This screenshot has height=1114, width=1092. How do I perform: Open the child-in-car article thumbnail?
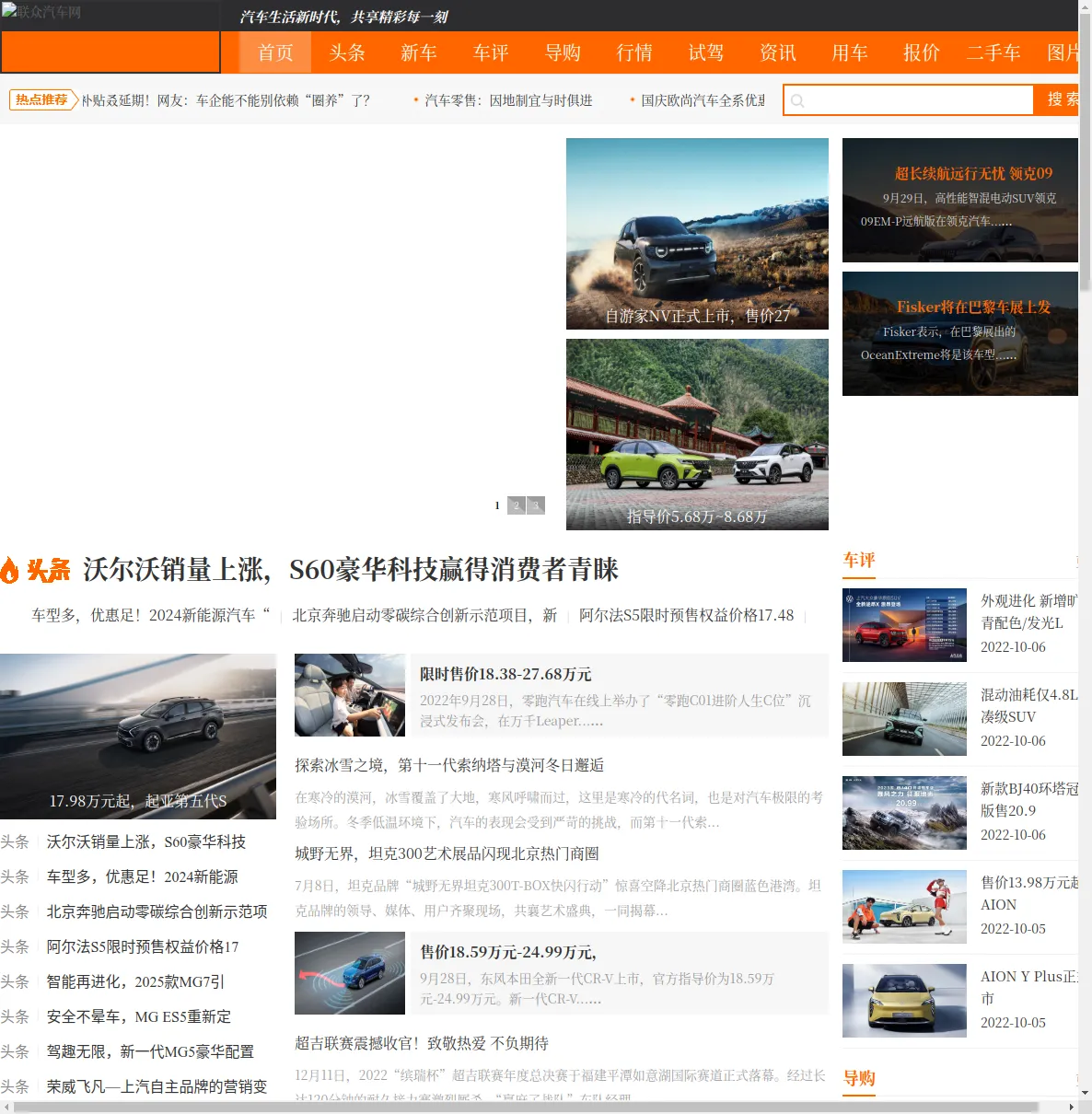coord(350,695)
